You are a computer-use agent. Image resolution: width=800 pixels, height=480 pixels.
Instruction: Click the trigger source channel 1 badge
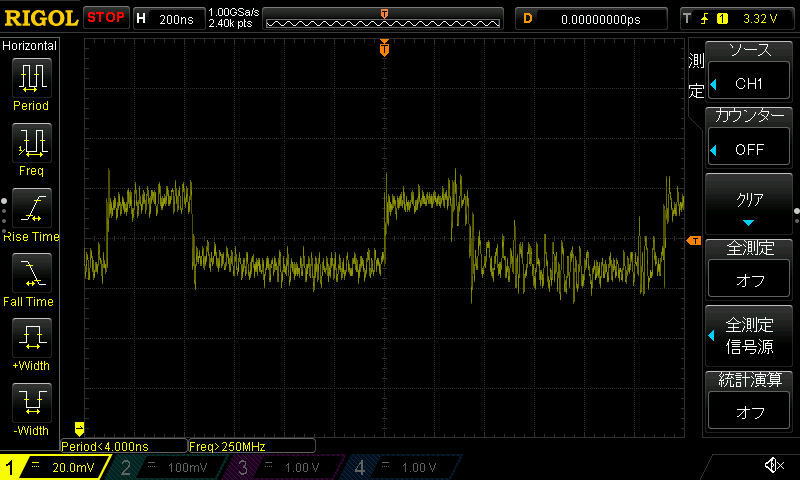coord(722,19)
